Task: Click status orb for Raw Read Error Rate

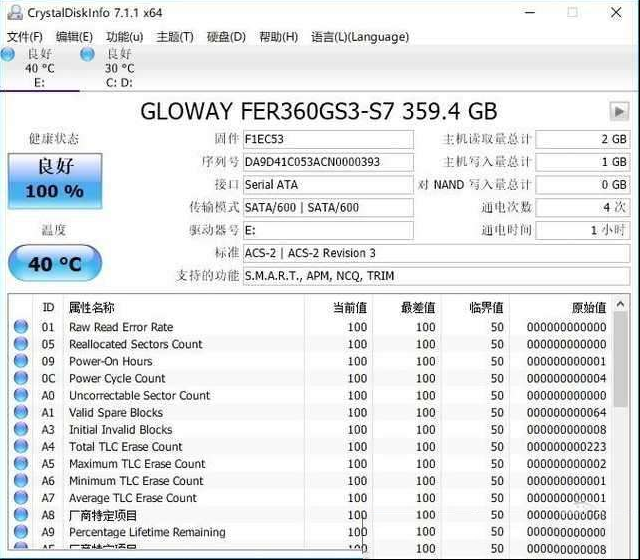Action: point(21,327)
